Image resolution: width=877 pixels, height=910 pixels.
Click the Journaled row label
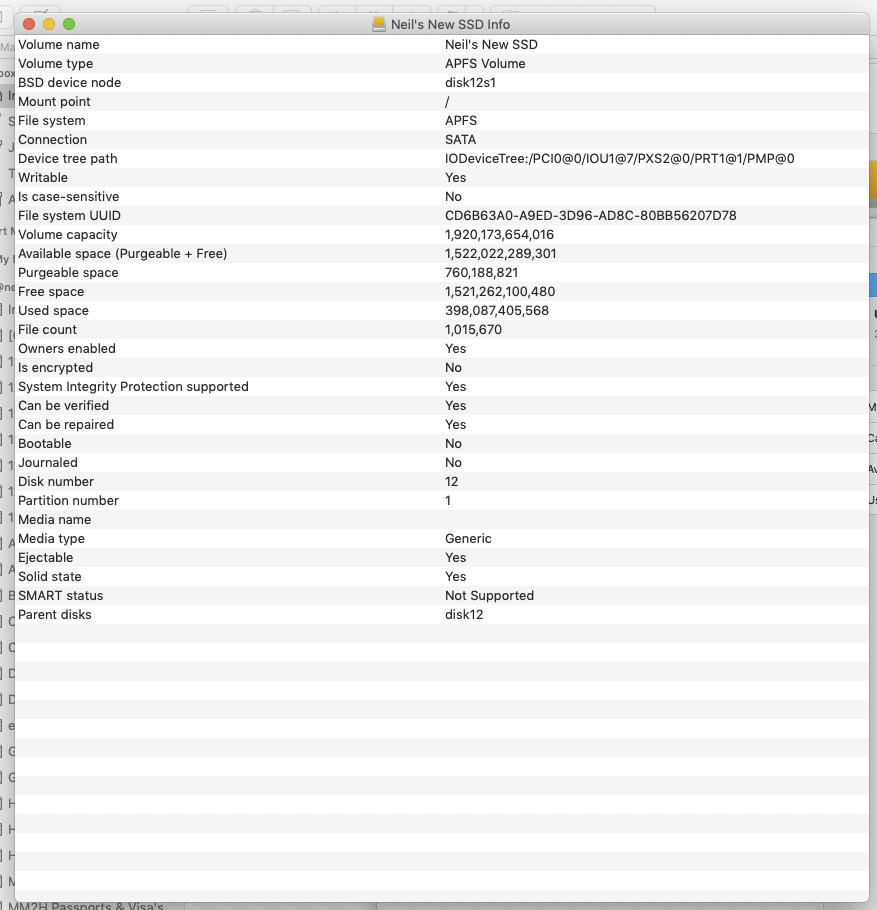point(48,463)
